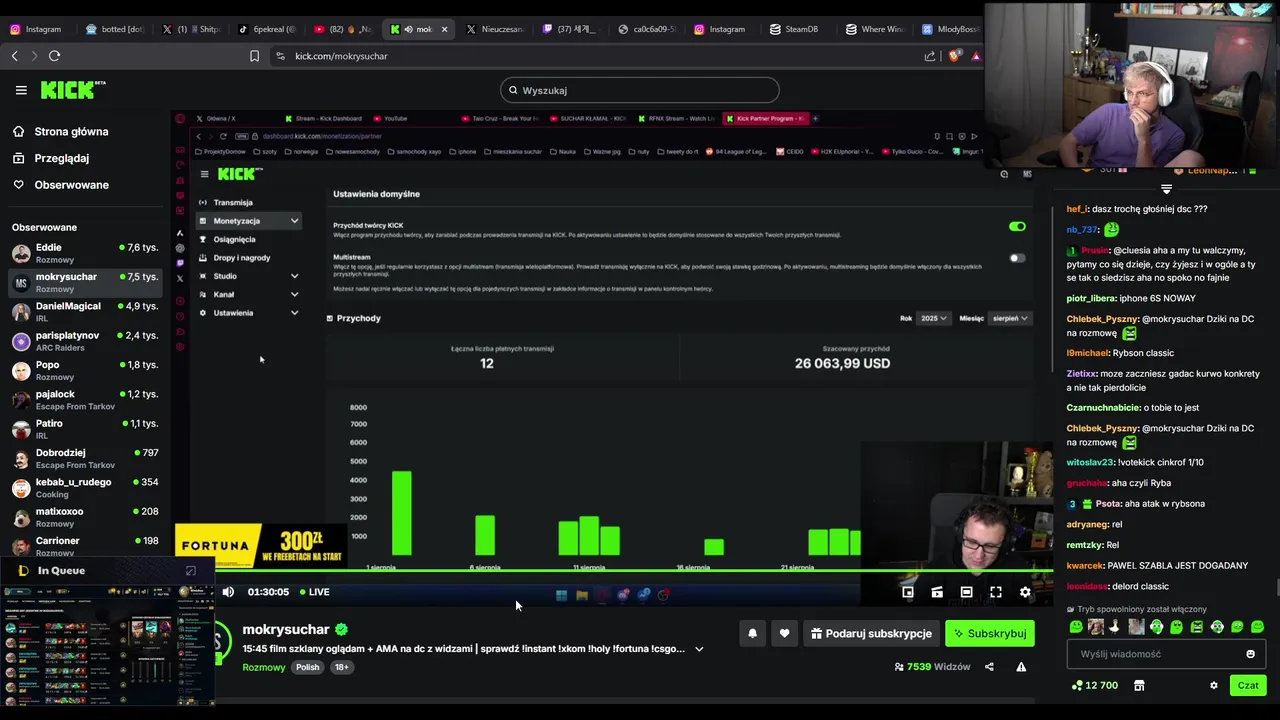Bookmark page with bookmark icon
This screenshot has height=720, width=1280.
(254, 56)
